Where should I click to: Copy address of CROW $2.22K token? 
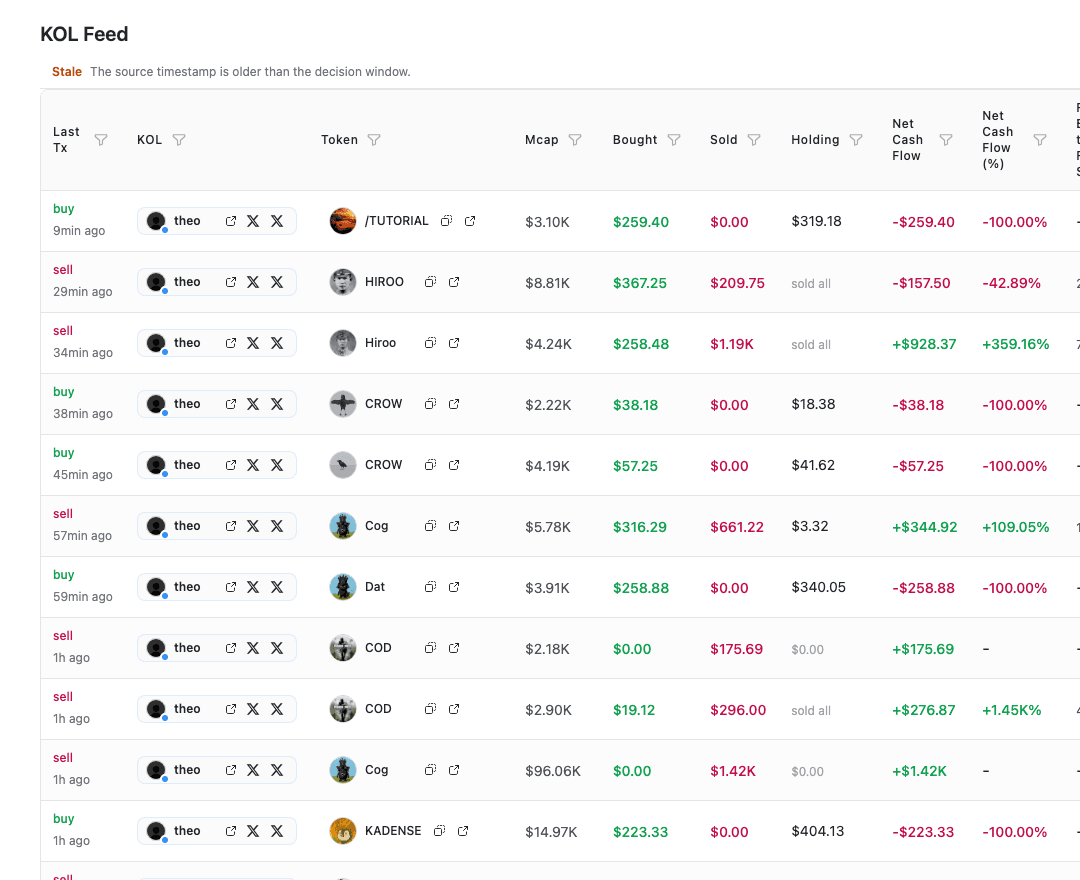click(x=430, y=404)
